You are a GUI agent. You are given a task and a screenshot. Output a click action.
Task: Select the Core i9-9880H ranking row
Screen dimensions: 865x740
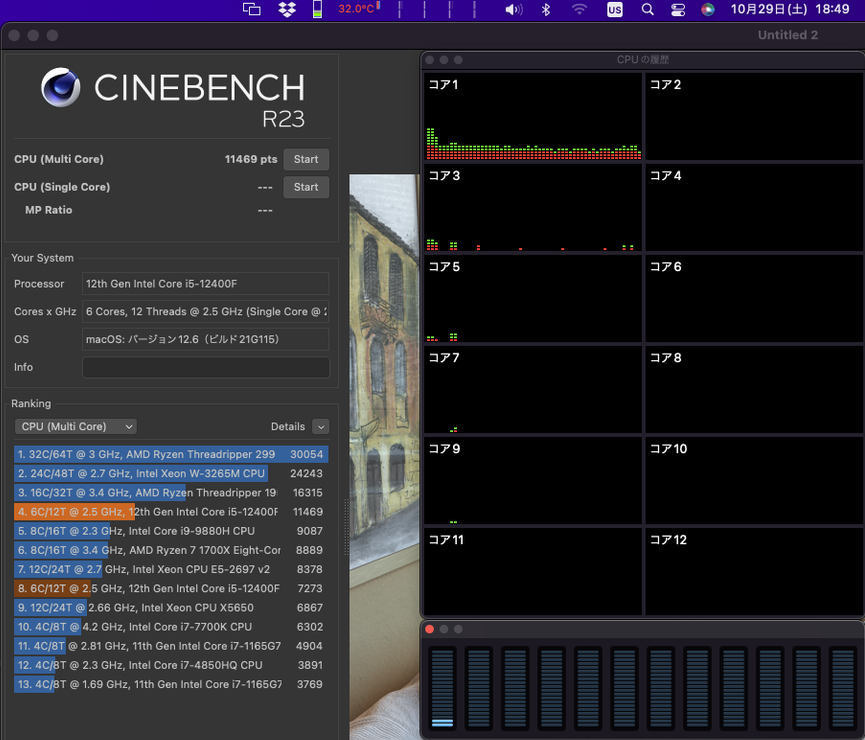pos(171,531)
